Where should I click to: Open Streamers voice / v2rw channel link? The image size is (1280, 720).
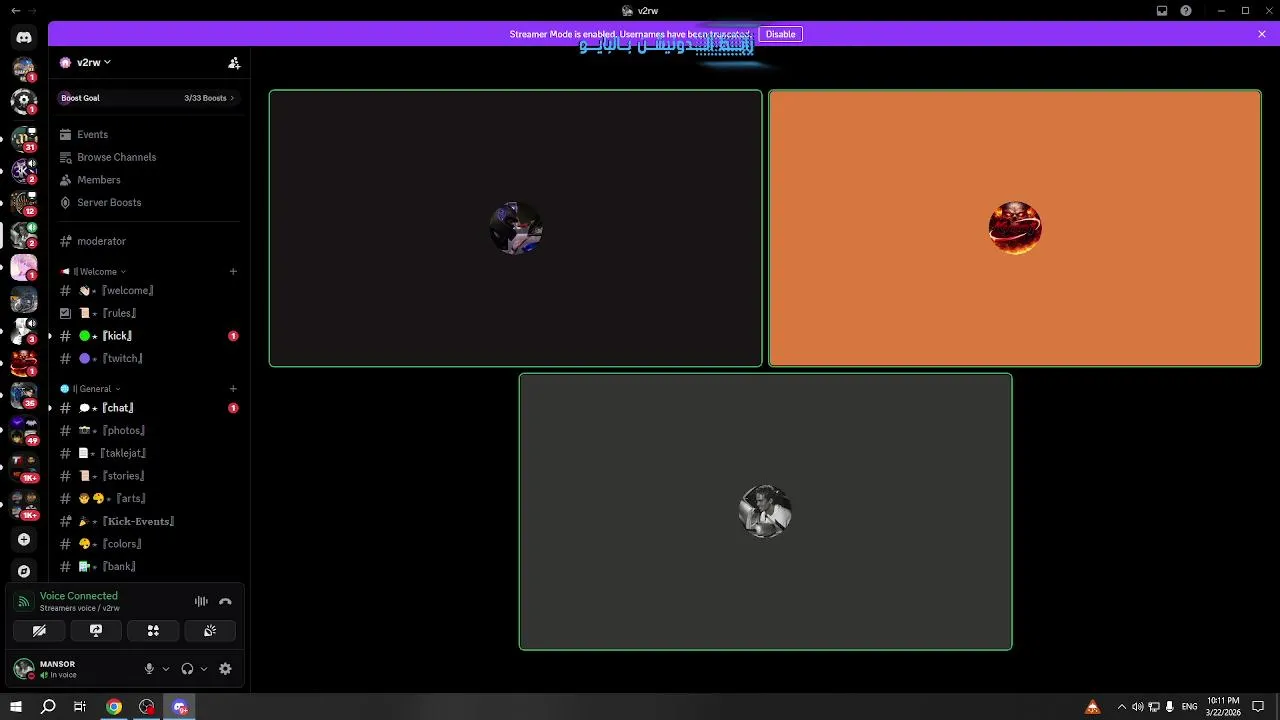pyautogui.click(x=80, y=608)
